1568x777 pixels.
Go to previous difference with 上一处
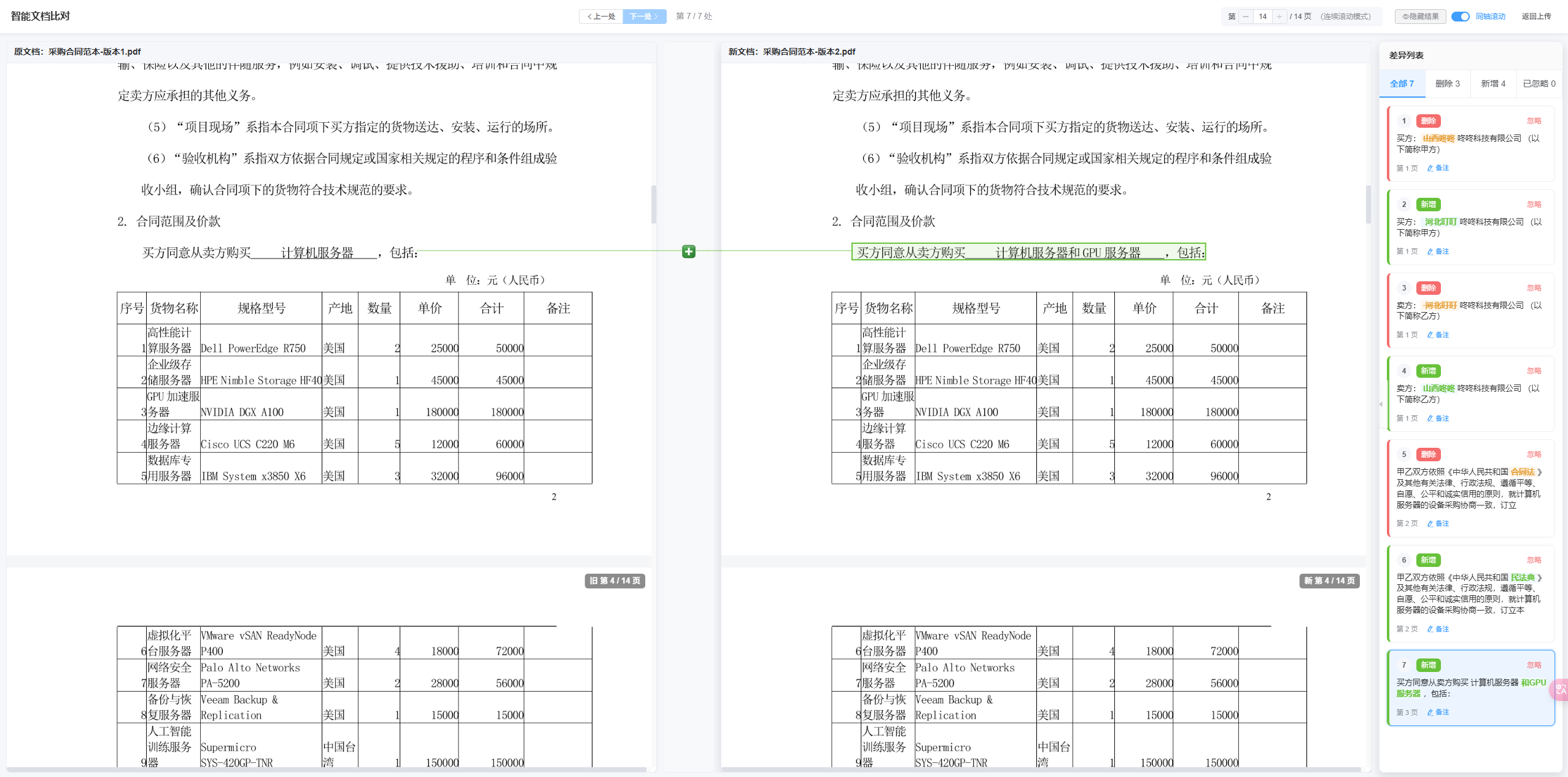(601, 17)
